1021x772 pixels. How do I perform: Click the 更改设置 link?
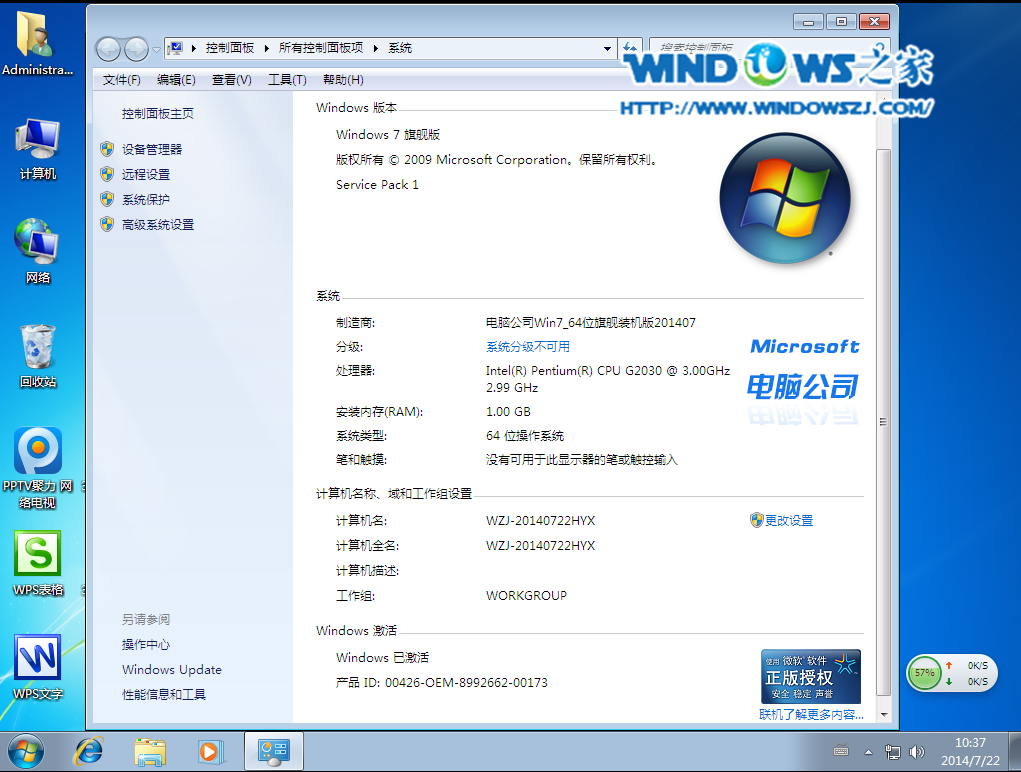click(x=788, y=520)
